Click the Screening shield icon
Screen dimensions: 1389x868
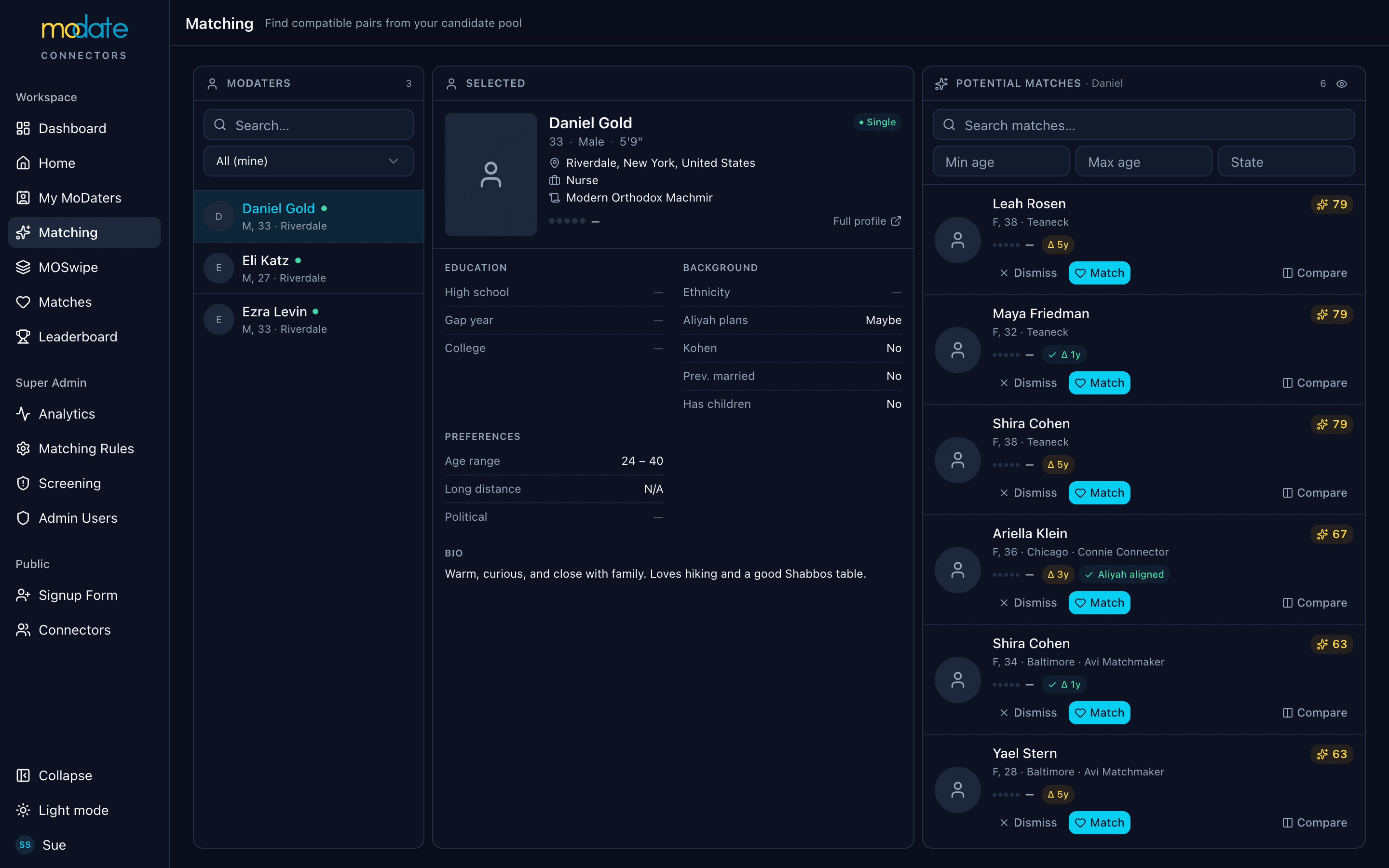23,483
